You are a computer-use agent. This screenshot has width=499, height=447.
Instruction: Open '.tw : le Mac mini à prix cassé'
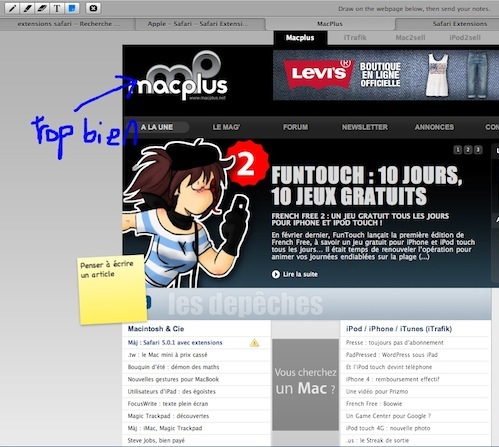point(167,355)
